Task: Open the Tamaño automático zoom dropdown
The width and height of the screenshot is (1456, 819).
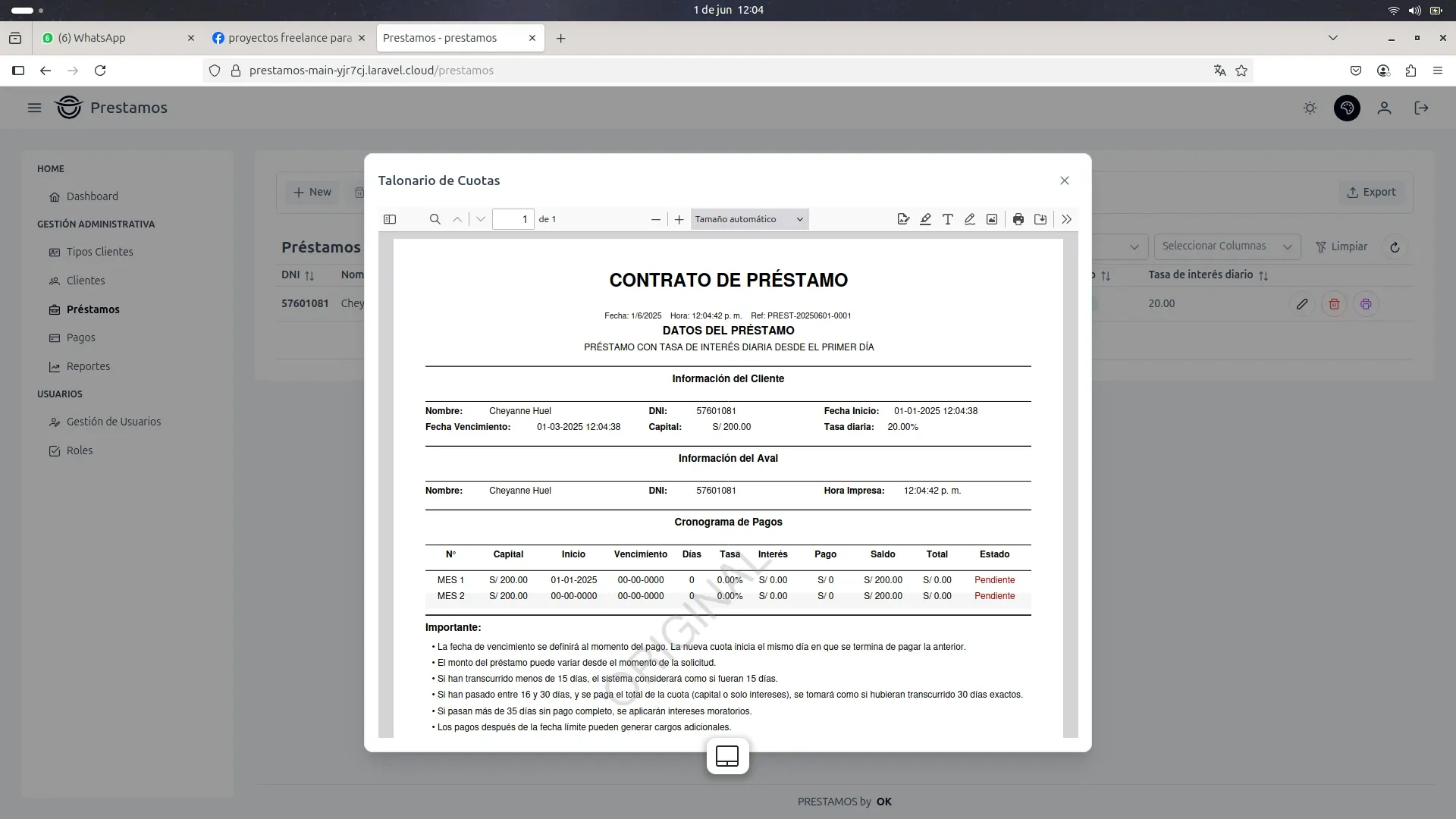Action: tap(748, 219)
